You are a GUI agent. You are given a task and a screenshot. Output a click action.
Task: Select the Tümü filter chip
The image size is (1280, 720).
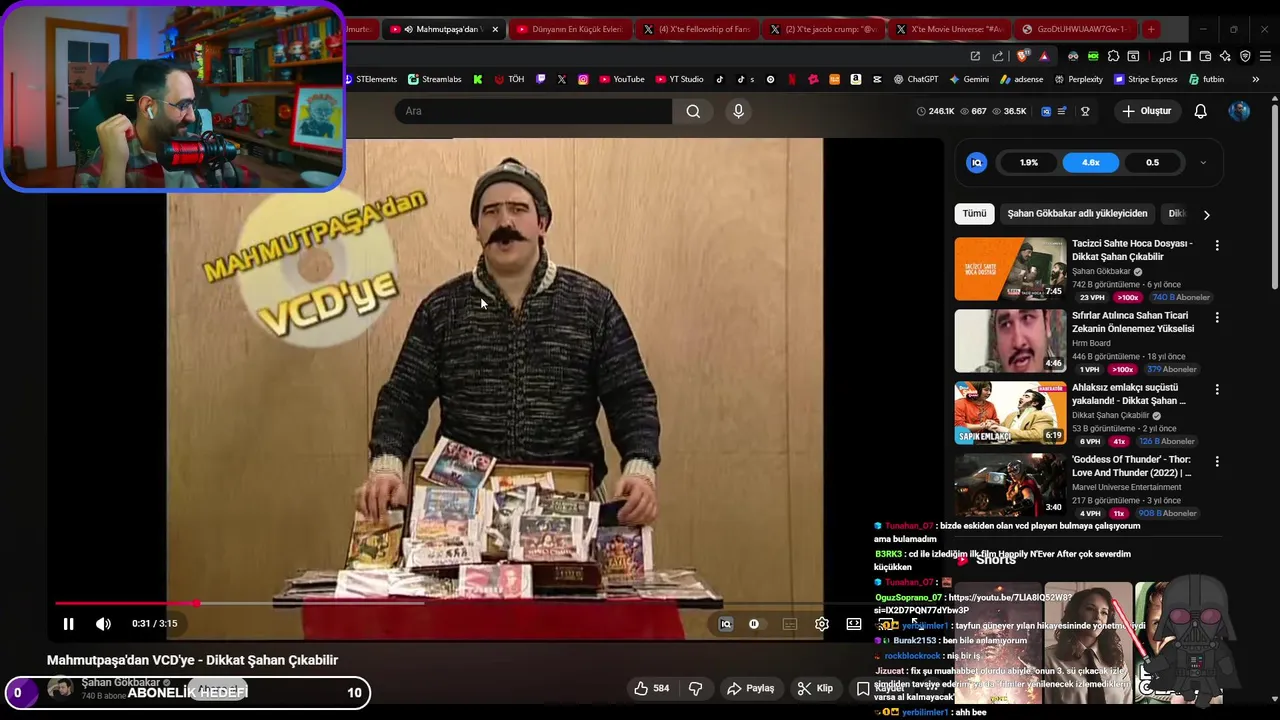tap(974, 214)
